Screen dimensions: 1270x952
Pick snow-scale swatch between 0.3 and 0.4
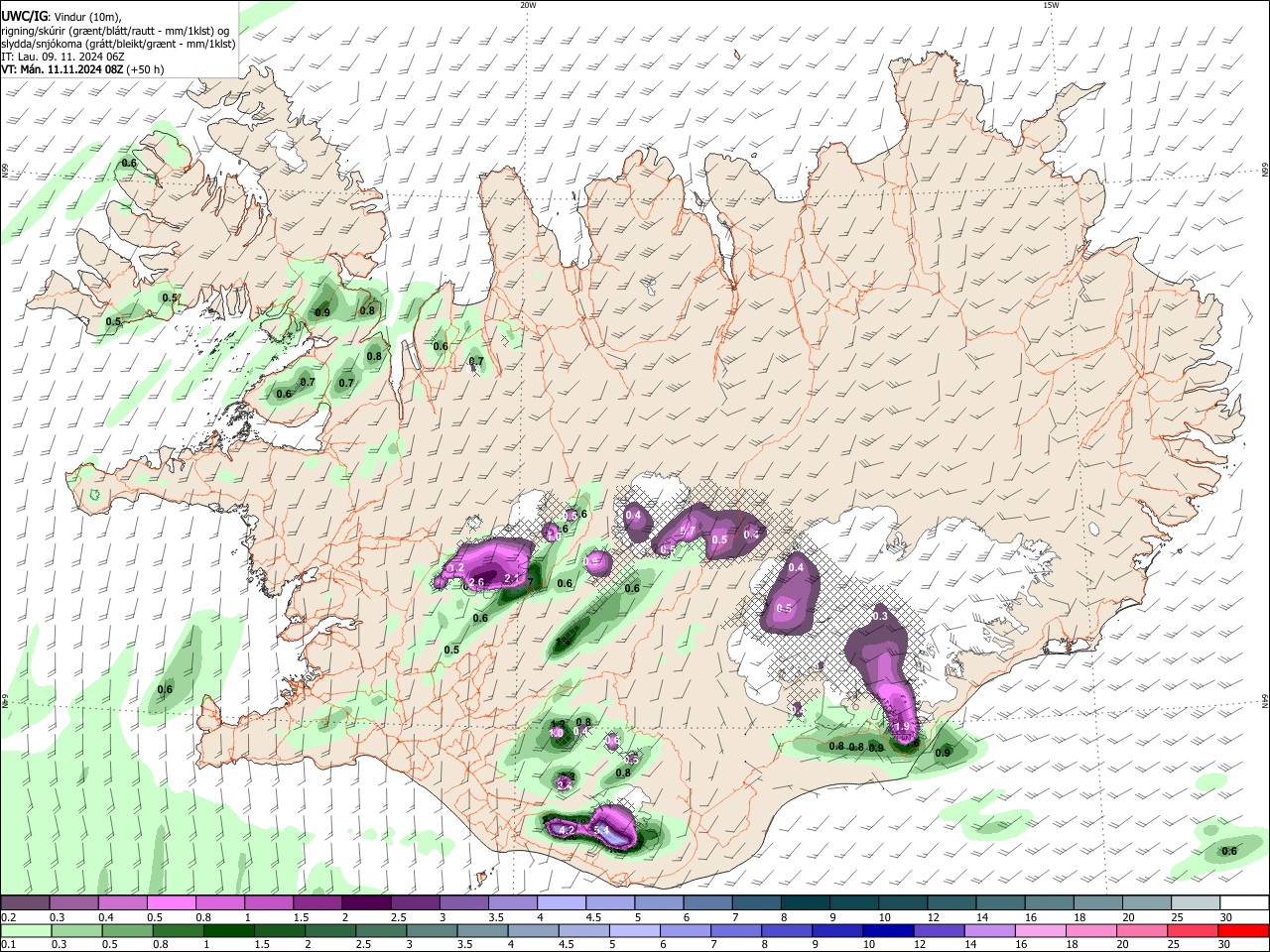pyautogui.click(x=73, y=903)
